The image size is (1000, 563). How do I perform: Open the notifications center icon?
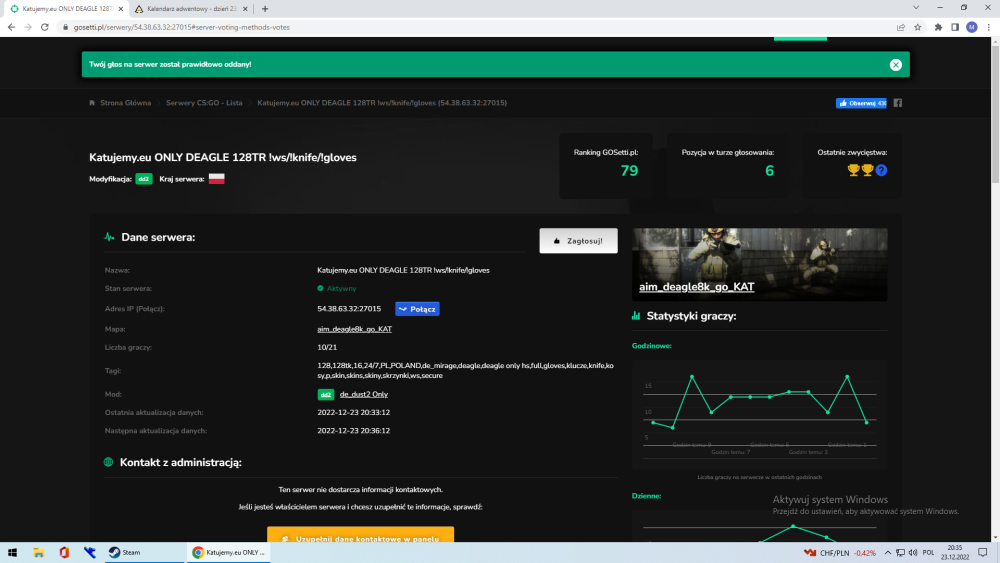pos(983,553)
